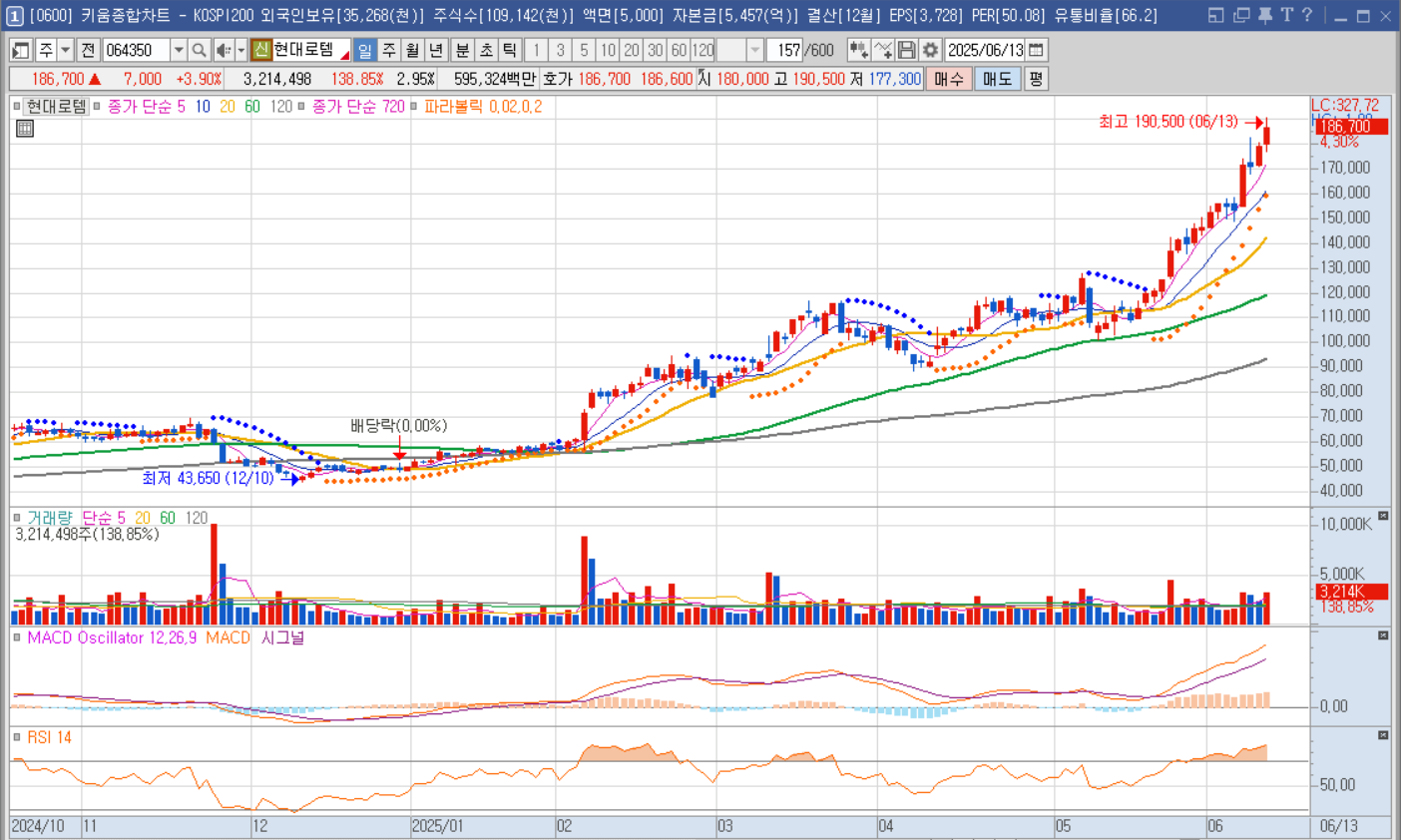The width and height of the screenshot is (1401, 840).
Task: Toggle the RSI 14 legend square
Action: [x=17, y=737]
